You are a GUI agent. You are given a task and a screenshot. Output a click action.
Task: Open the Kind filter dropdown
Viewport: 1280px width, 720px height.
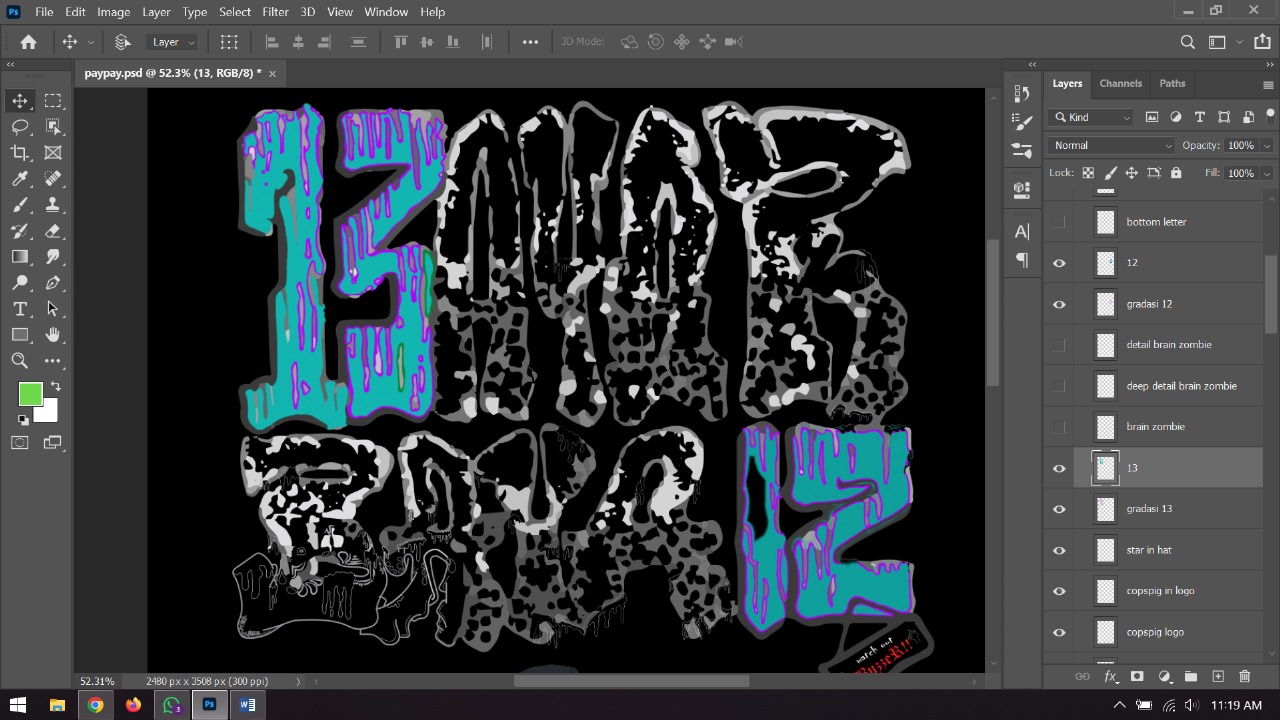(1092, 117)
